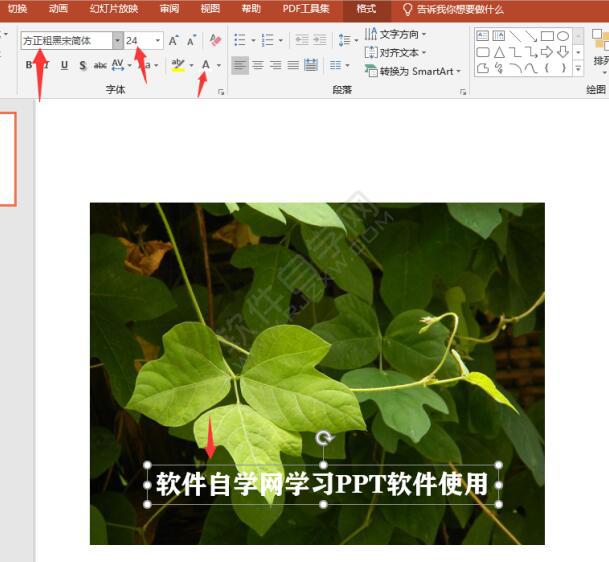Decrease list indent level
The width and height of the screenshot is (609, 562).
(302, 40)
